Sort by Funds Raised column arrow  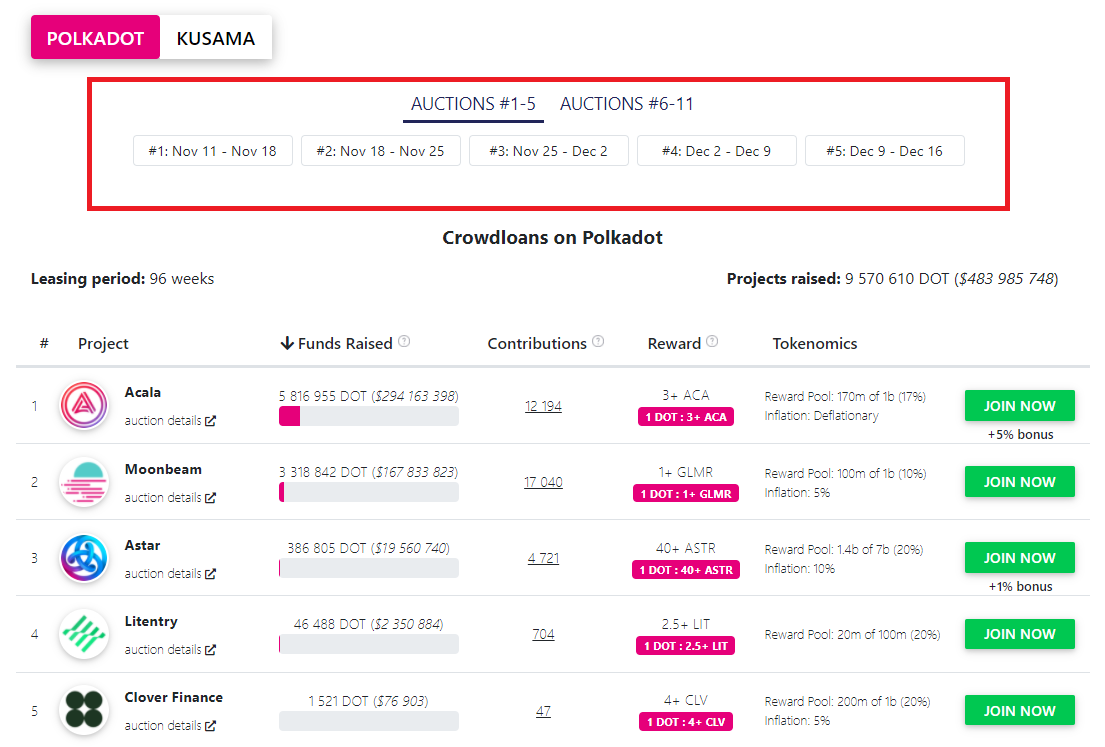287,344
